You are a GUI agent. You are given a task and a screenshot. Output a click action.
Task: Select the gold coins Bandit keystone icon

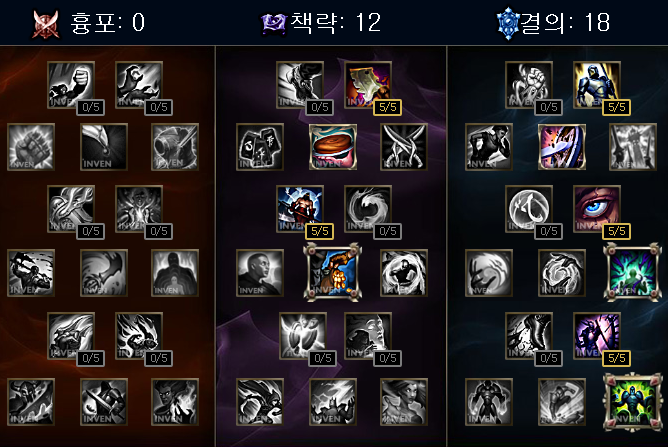(332, 273)
